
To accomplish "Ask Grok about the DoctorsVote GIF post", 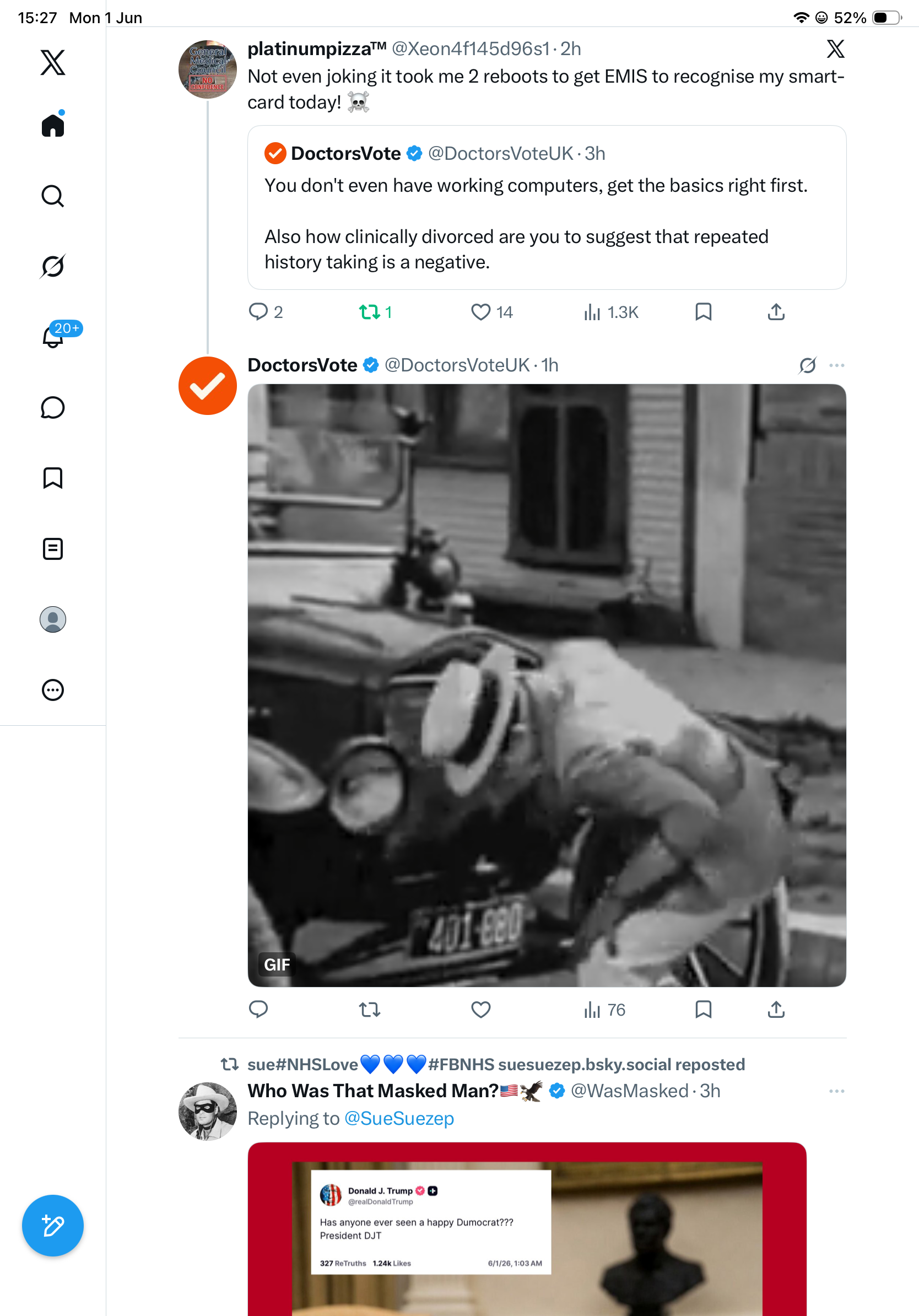I will [807, 365].
